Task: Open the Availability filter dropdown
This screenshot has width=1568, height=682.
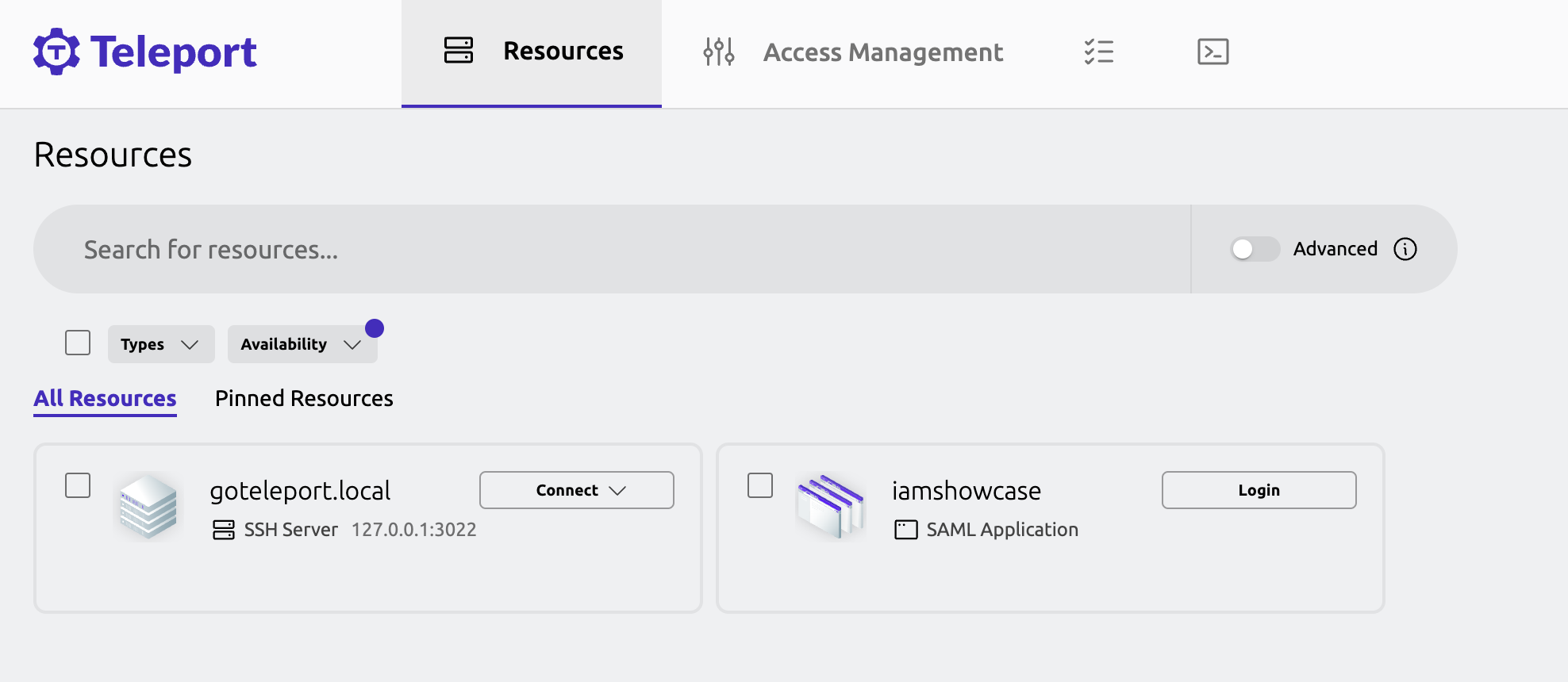Action: [302, 344]
